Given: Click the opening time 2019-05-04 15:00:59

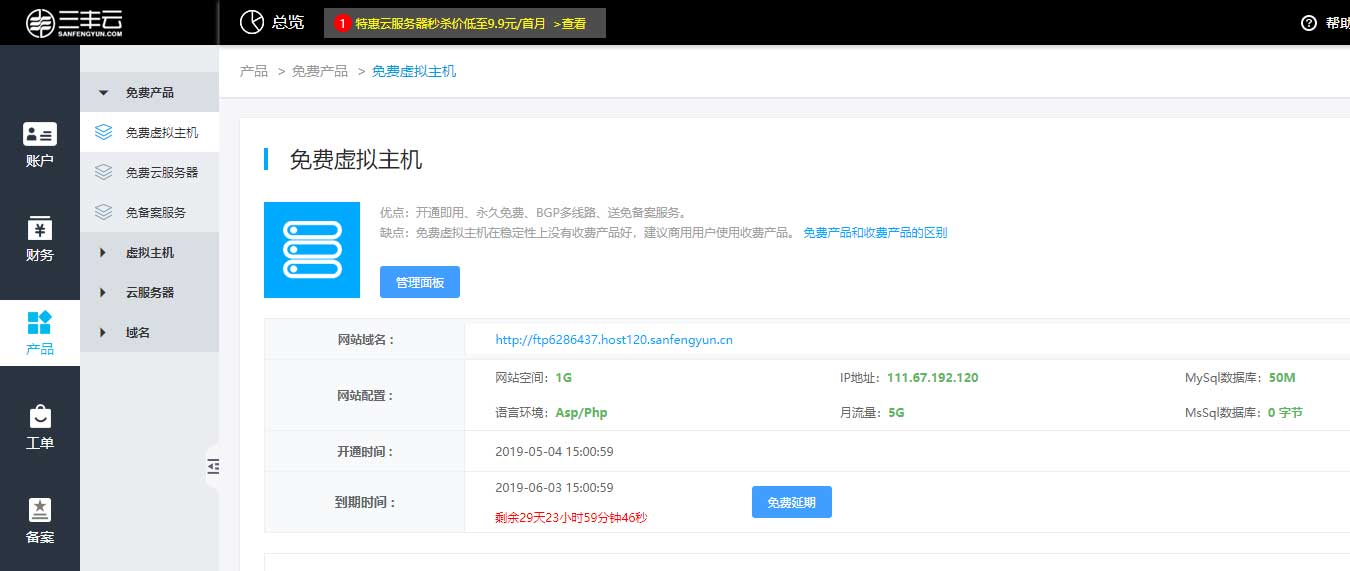Looking at the screenshot, I should click(554, 451).
